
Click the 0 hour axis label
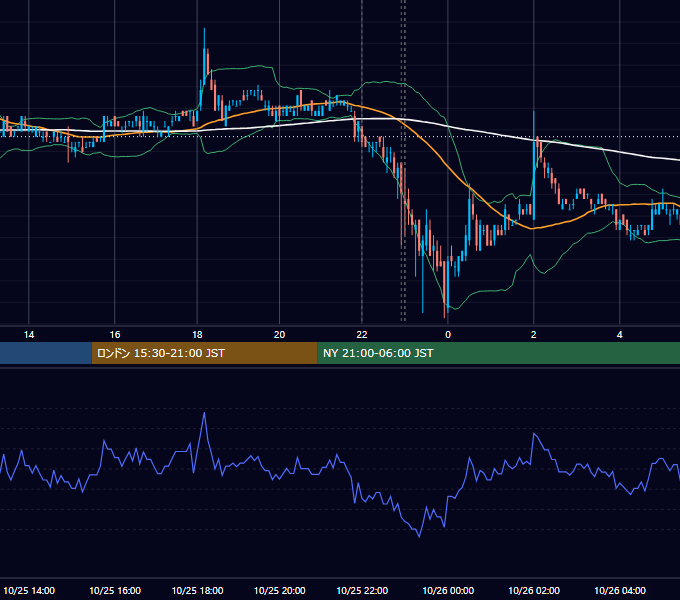pos(448,335)
